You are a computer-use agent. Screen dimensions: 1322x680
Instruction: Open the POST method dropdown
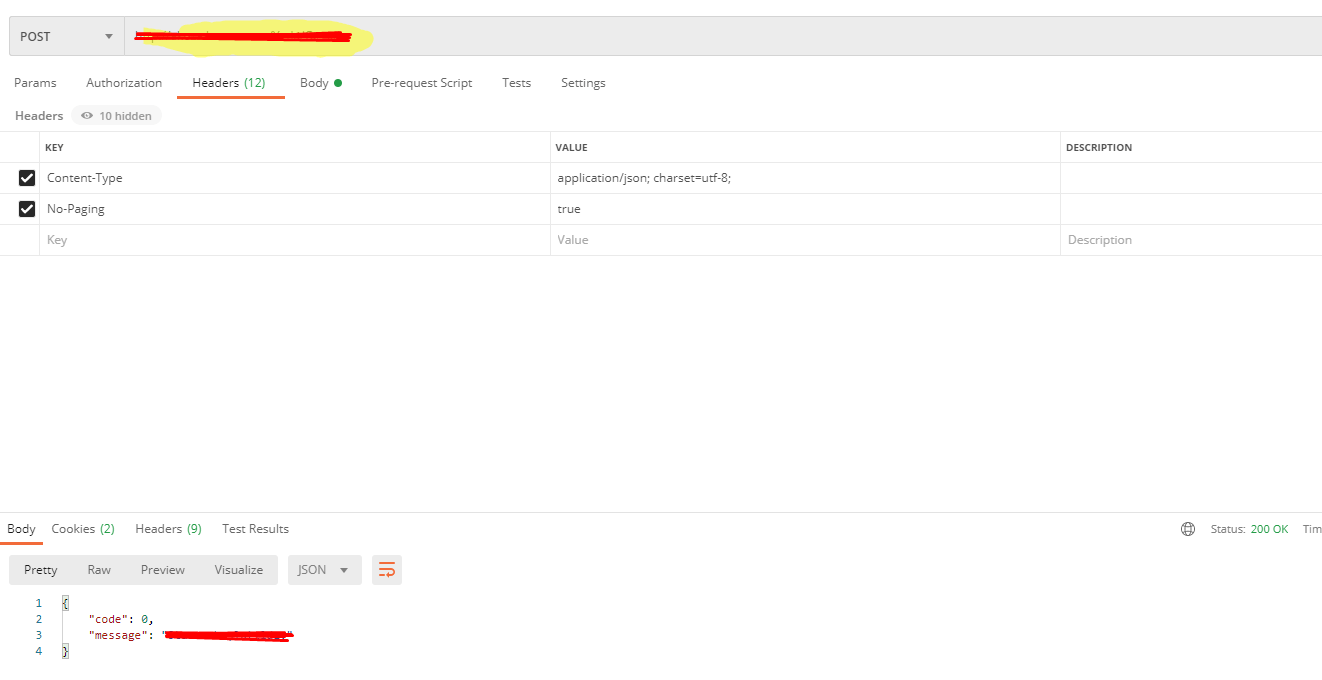coord(66,36)
